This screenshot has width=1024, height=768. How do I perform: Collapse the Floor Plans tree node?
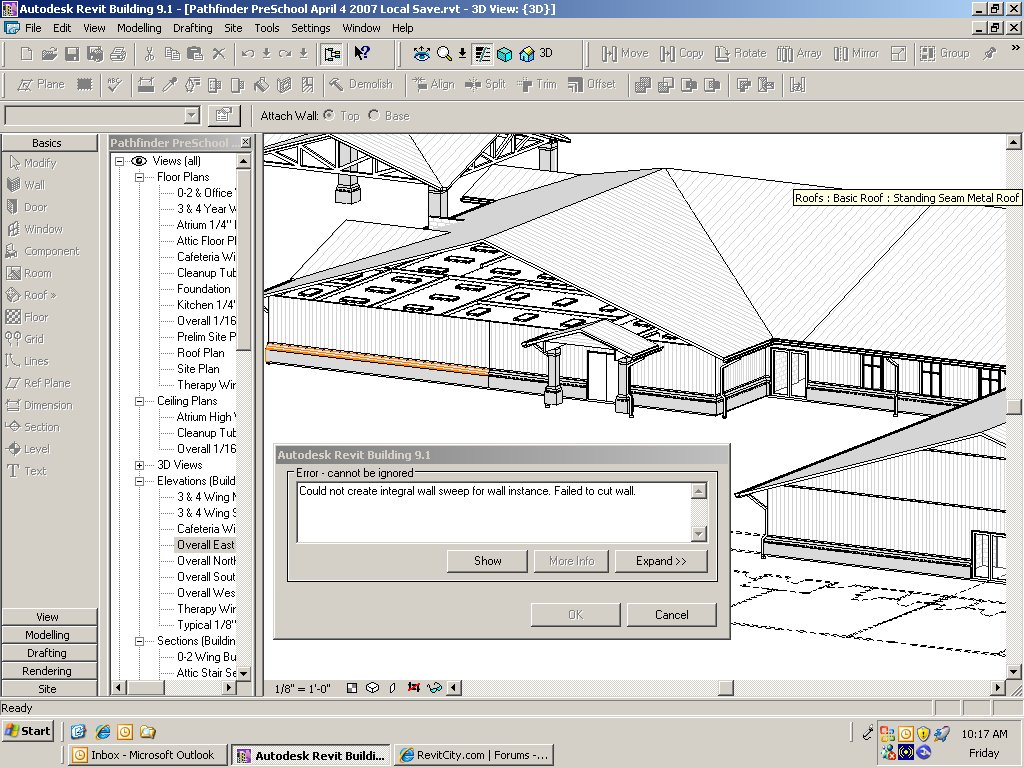click(140, 177)
